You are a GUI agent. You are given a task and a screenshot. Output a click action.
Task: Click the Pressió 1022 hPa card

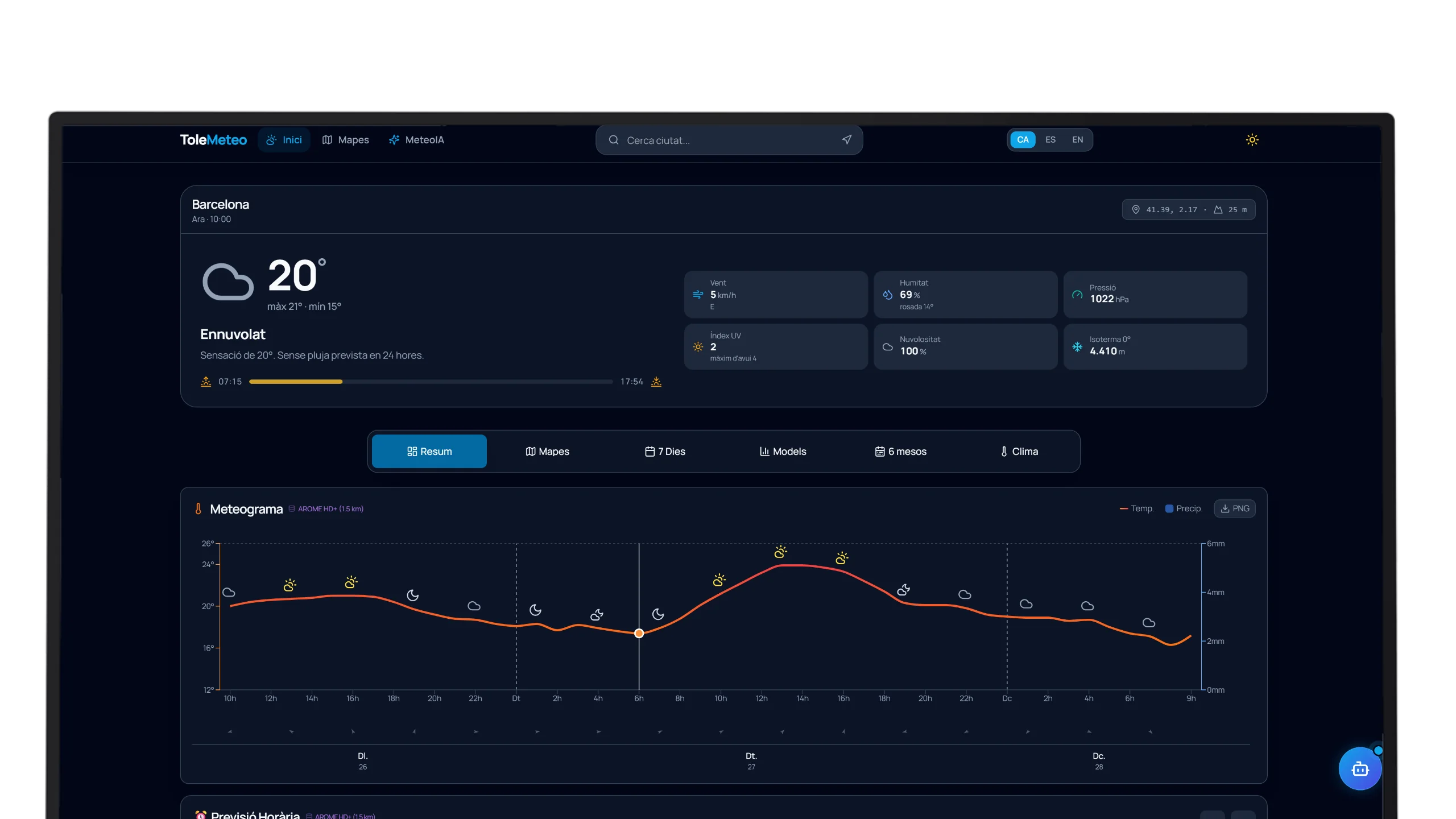tap(1155, 294)
